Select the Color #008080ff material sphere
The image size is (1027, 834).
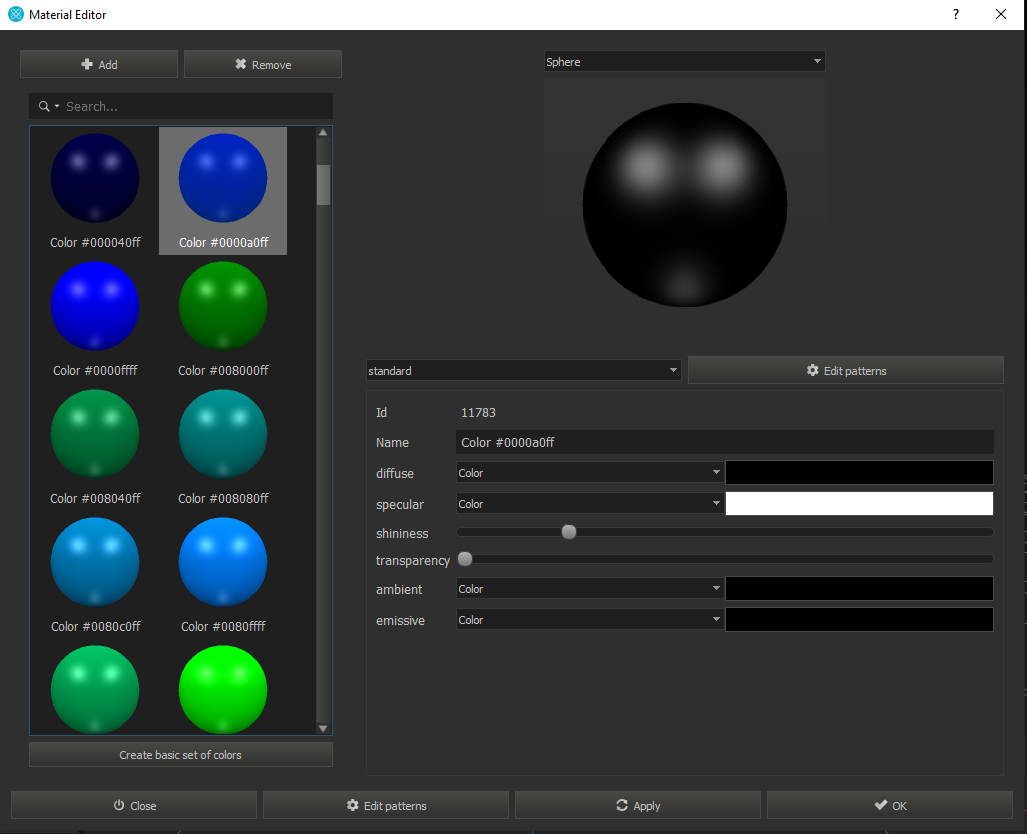click(223, 434)
